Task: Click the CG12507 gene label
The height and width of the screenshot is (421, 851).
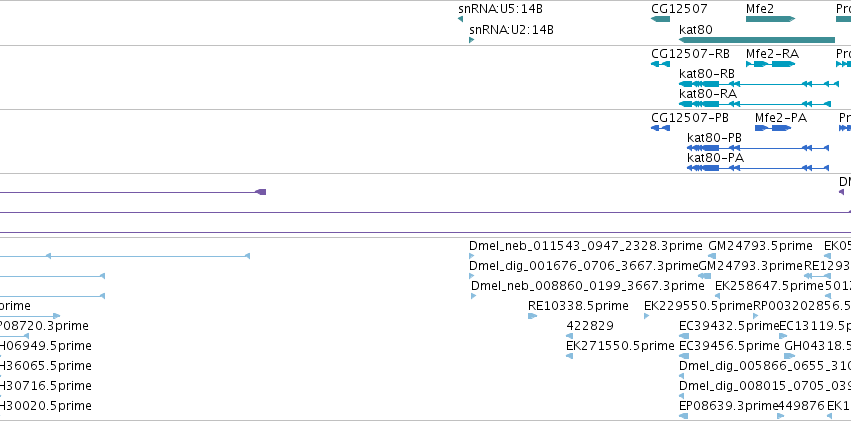Action: (679, 9)
